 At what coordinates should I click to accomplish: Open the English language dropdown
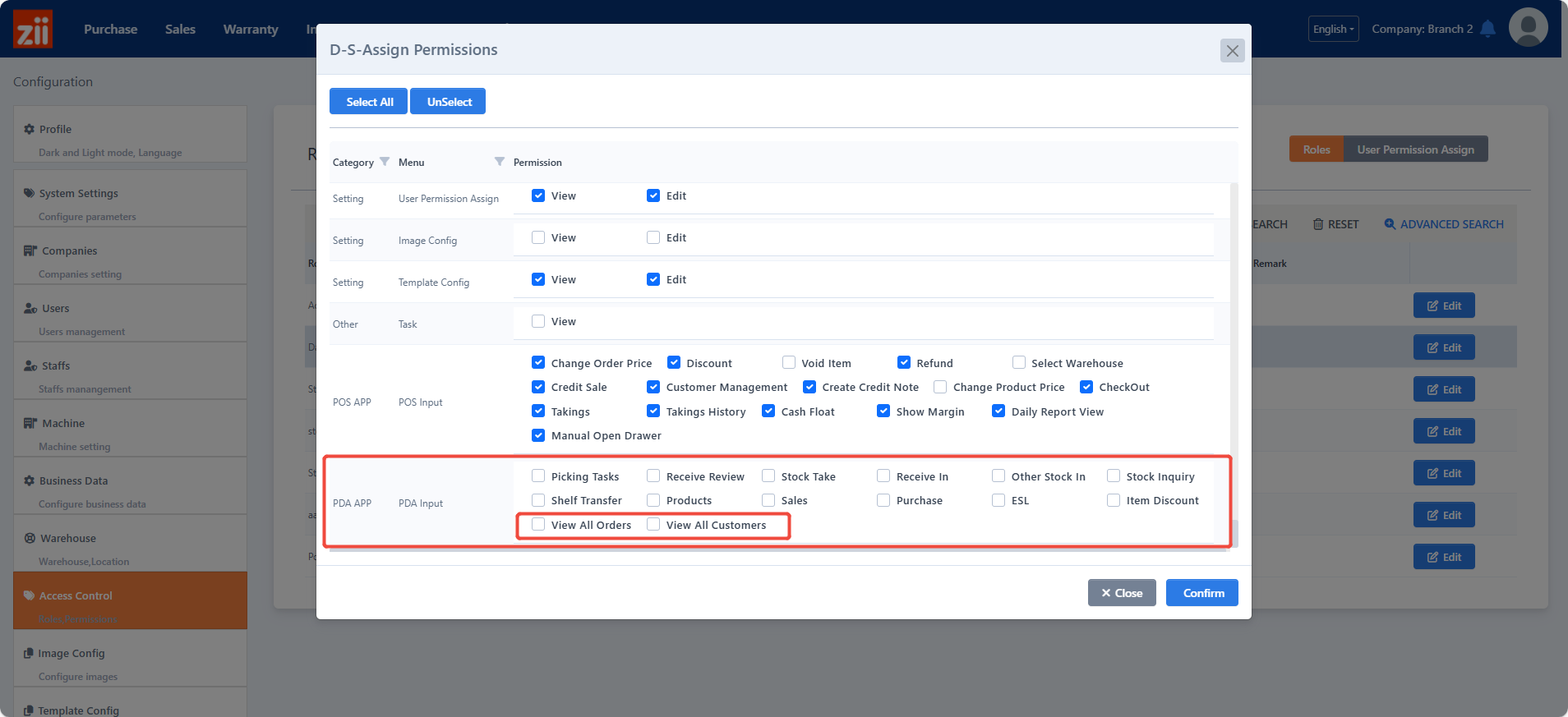[x=1333, y=29]
